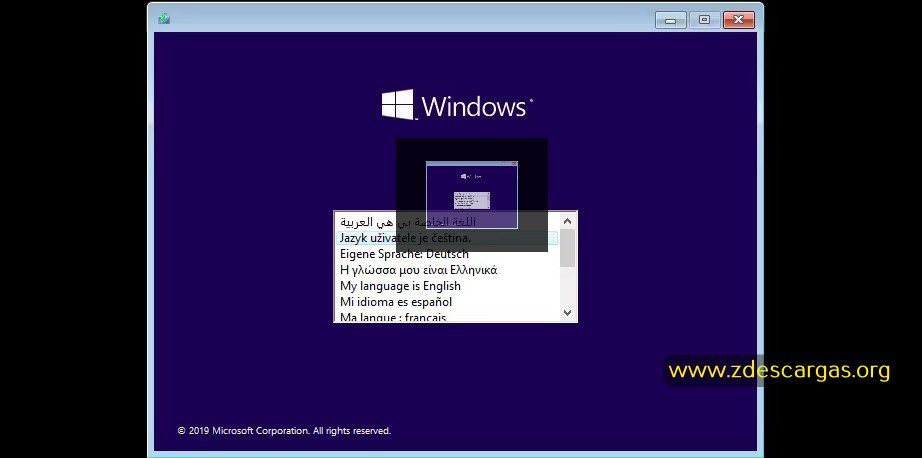Minimize the virtual machine window
922x458 pixels.
671,20
